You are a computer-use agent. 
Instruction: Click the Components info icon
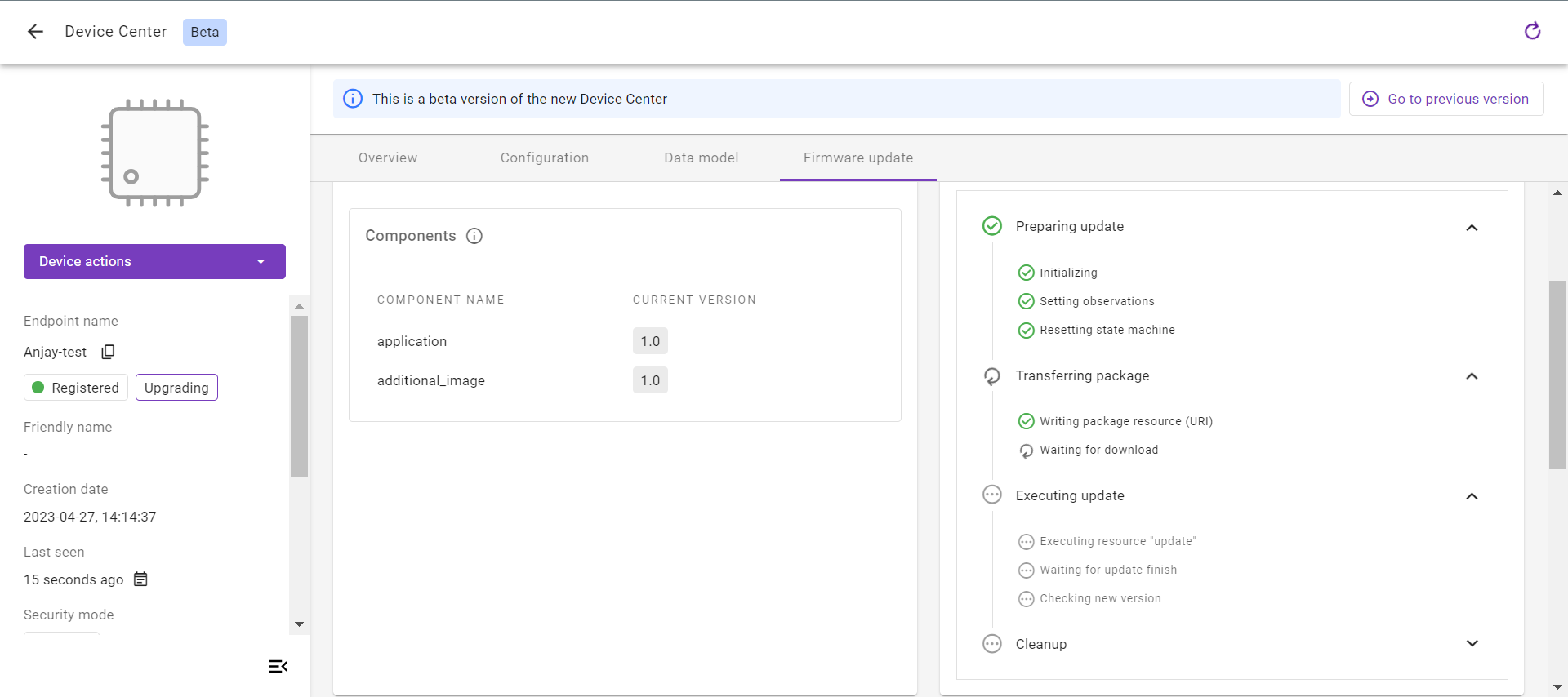point(474,236)
